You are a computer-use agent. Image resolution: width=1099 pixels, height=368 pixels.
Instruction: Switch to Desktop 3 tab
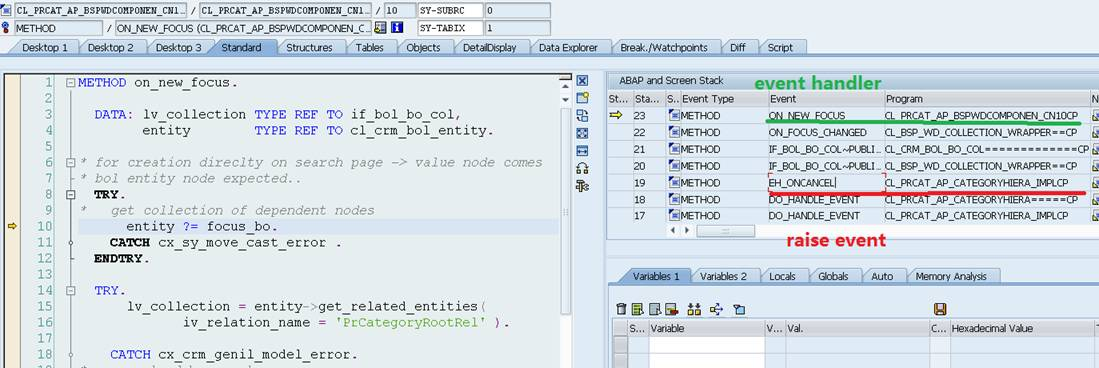point(178,48)
